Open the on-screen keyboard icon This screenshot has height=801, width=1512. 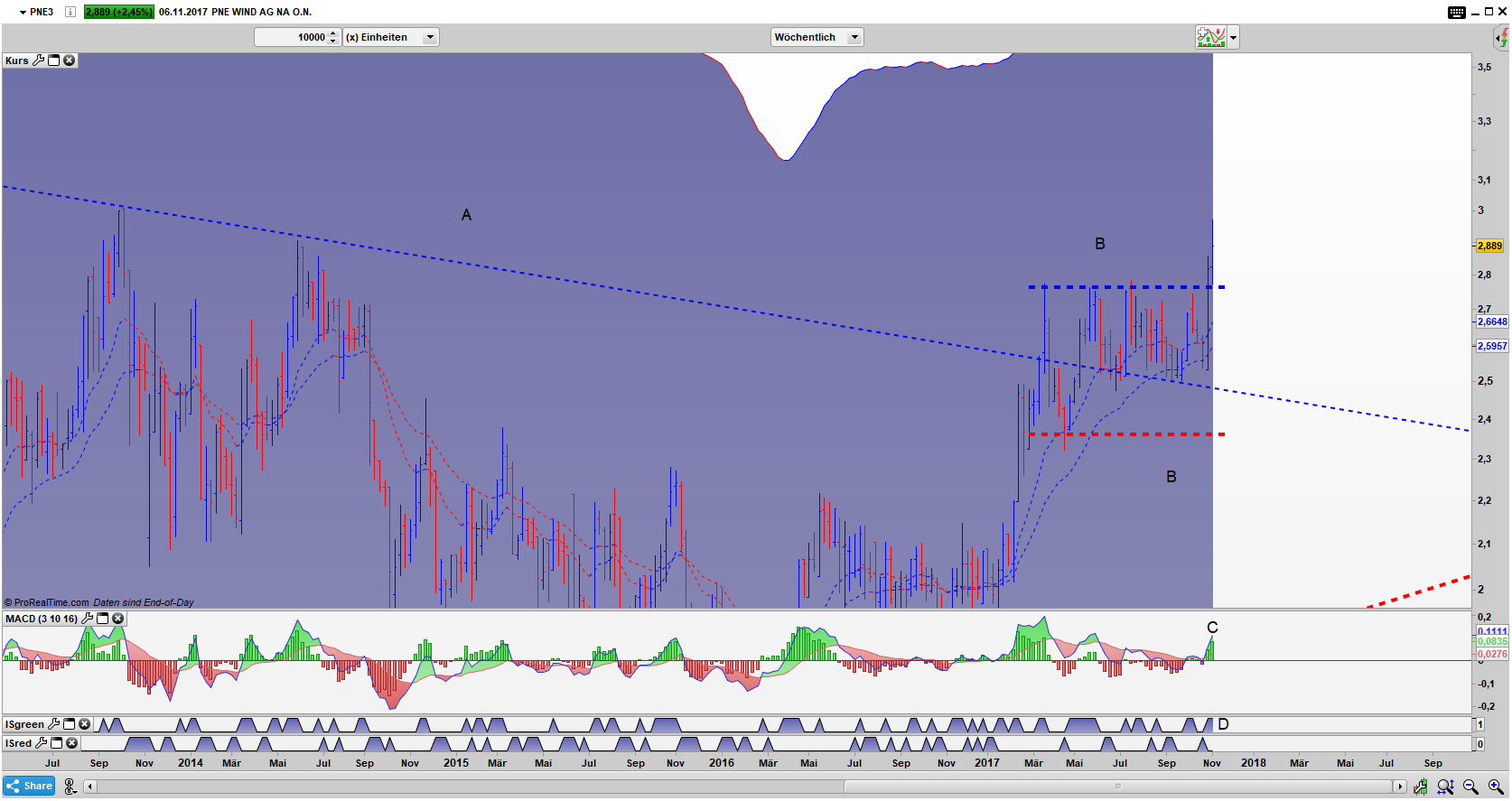[x=1457, y=12]
